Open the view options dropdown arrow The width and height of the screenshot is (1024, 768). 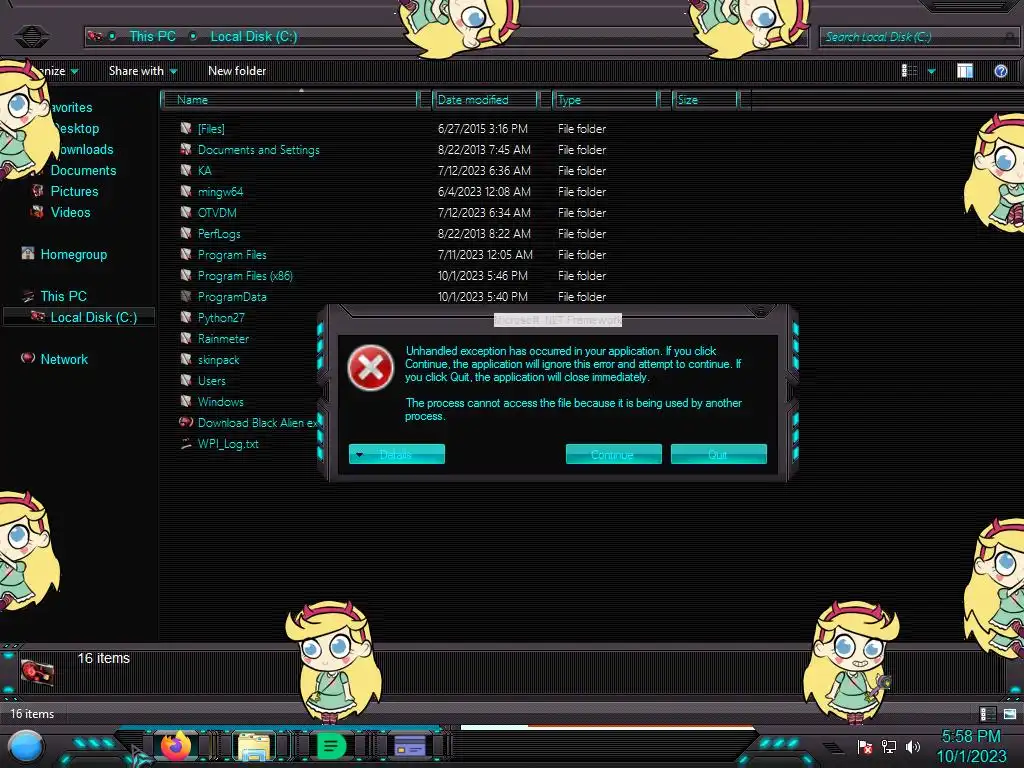point(931,71)
